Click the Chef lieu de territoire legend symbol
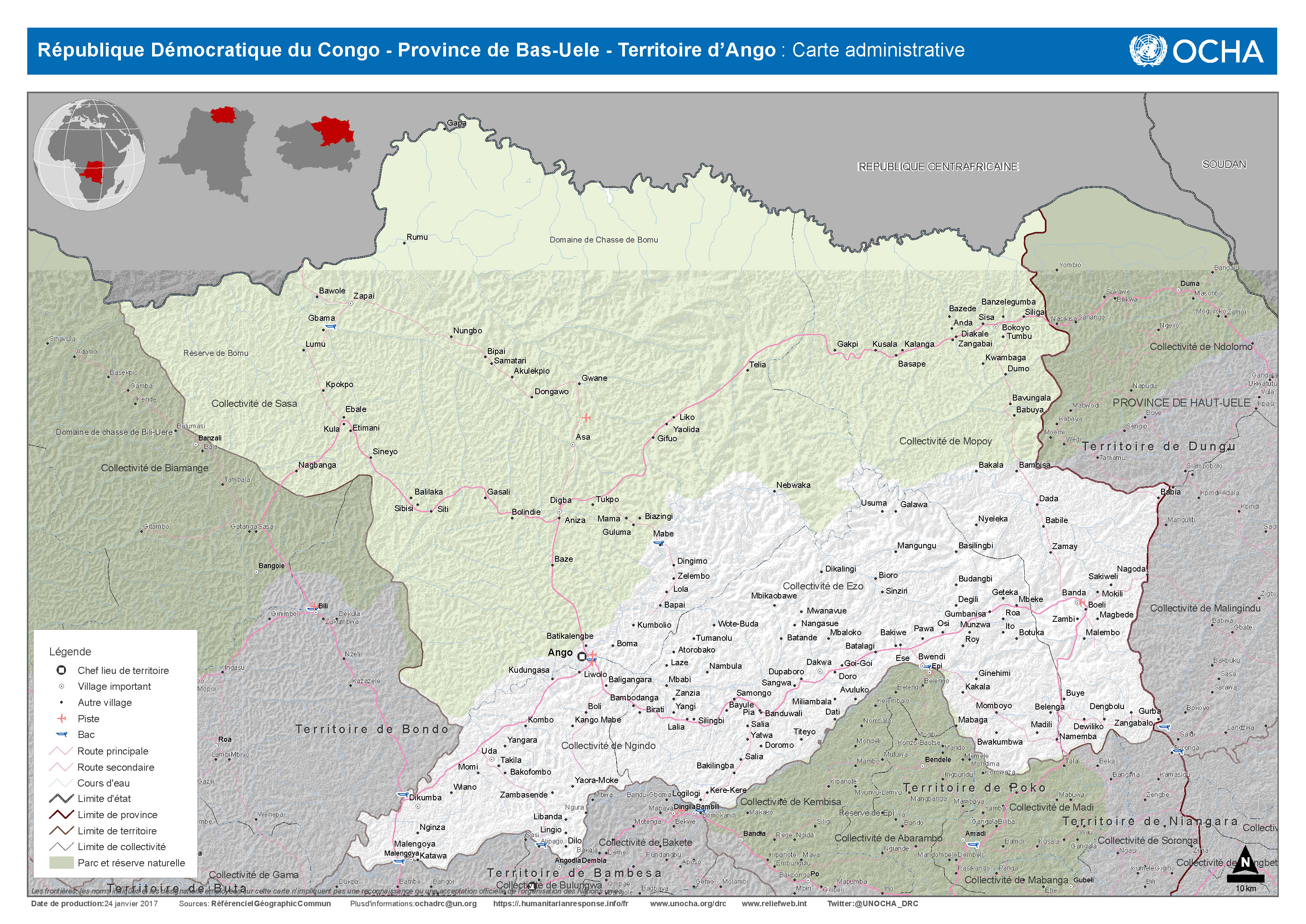This screenshot has height=924, width=1306. (62, 670)
